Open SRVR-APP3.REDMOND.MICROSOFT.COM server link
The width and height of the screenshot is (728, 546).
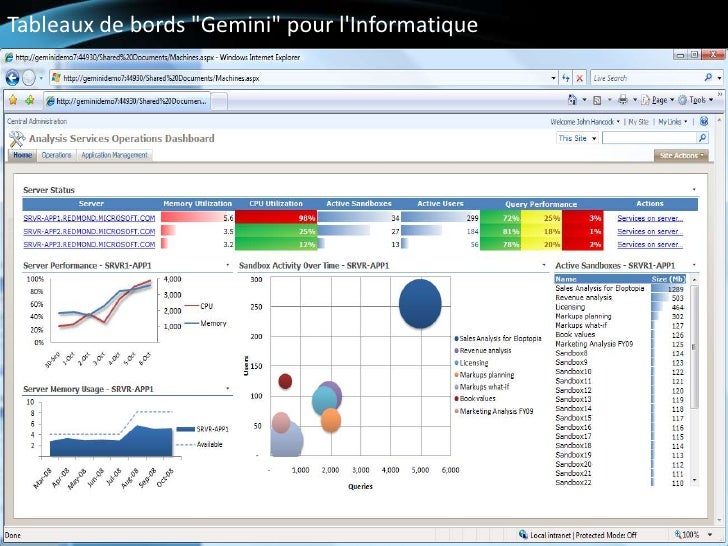[x=89, y=244]
